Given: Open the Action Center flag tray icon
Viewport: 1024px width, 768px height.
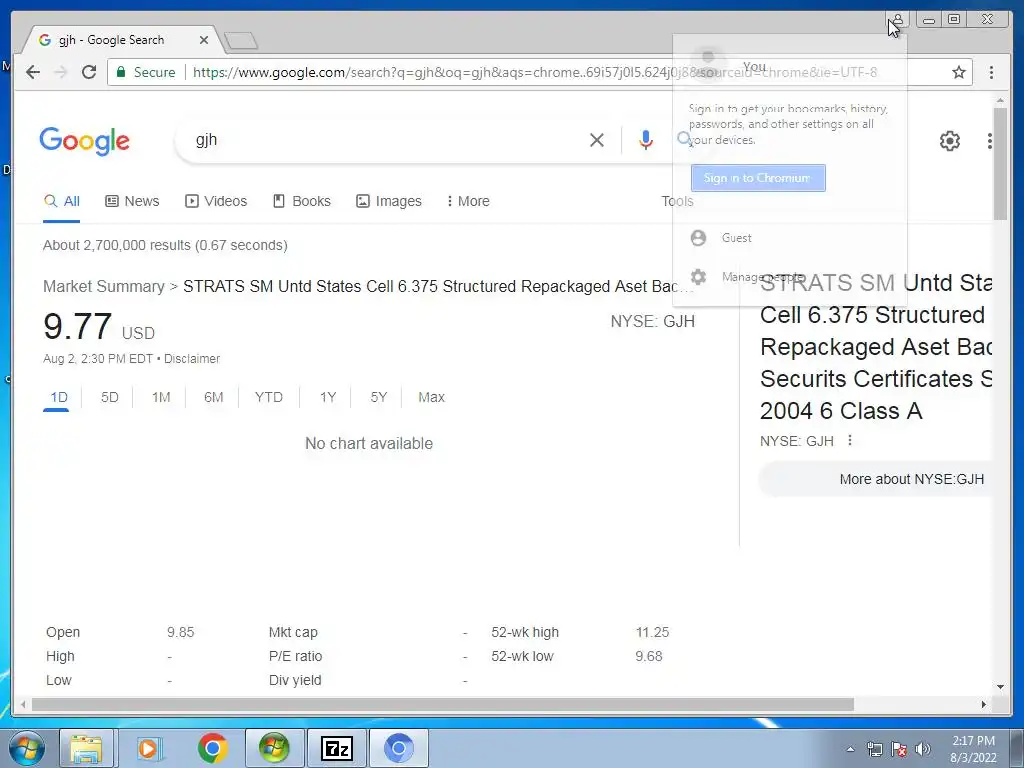Looking at the screenshot, I should tap(899, 749).
